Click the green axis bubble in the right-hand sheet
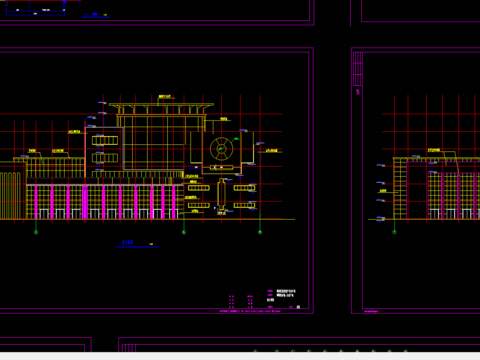Viewport: 480px width, 360px height. click(394, 232)
